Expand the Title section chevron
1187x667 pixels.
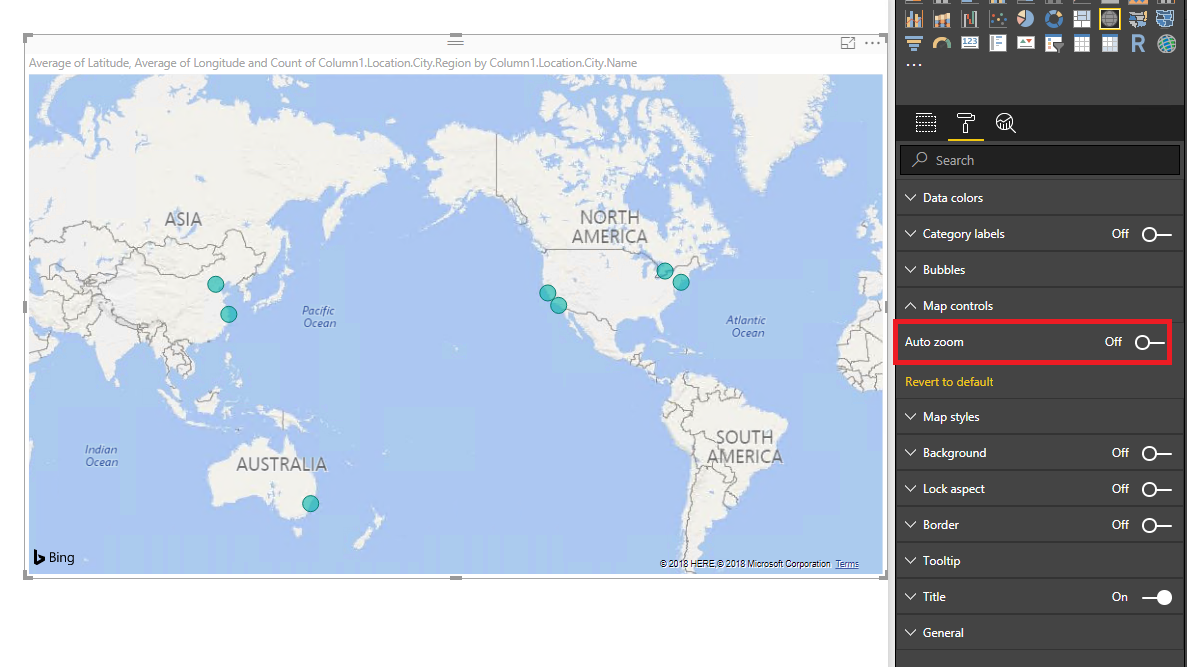point(911,597)
